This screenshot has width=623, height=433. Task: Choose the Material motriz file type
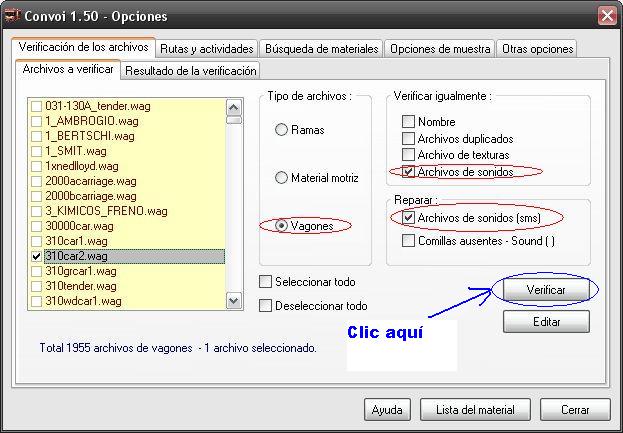click(x=281, y=178)
